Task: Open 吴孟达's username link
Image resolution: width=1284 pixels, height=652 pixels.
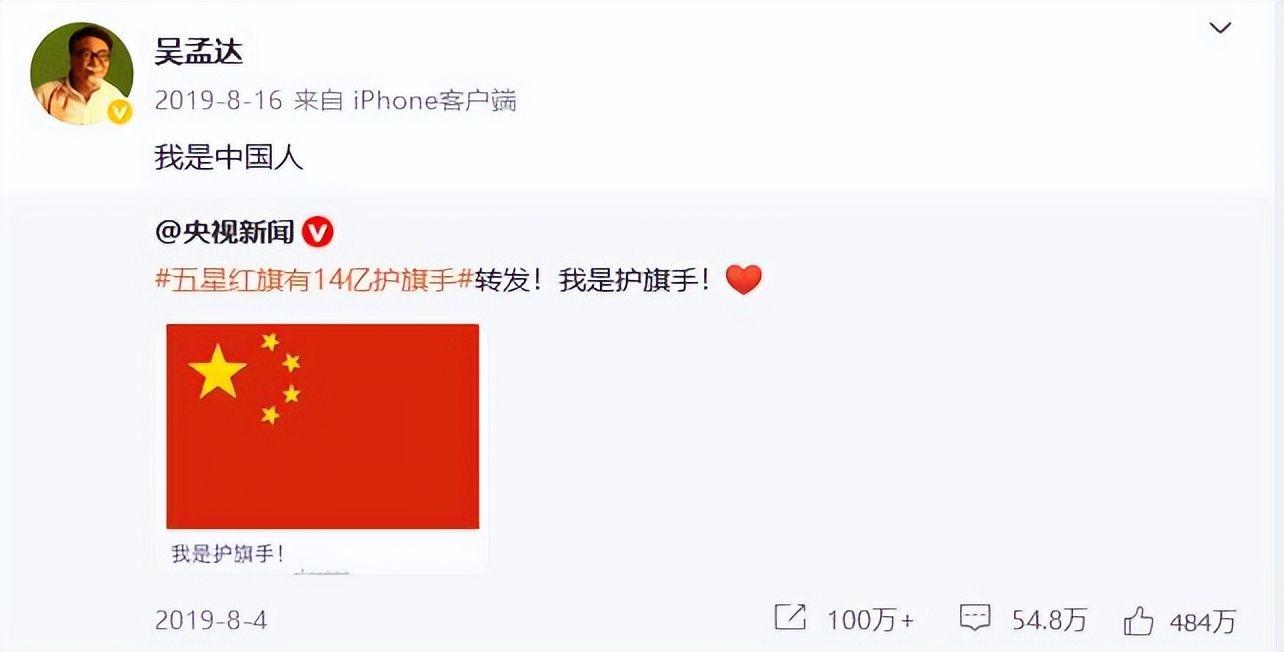Action: point(199,51)
